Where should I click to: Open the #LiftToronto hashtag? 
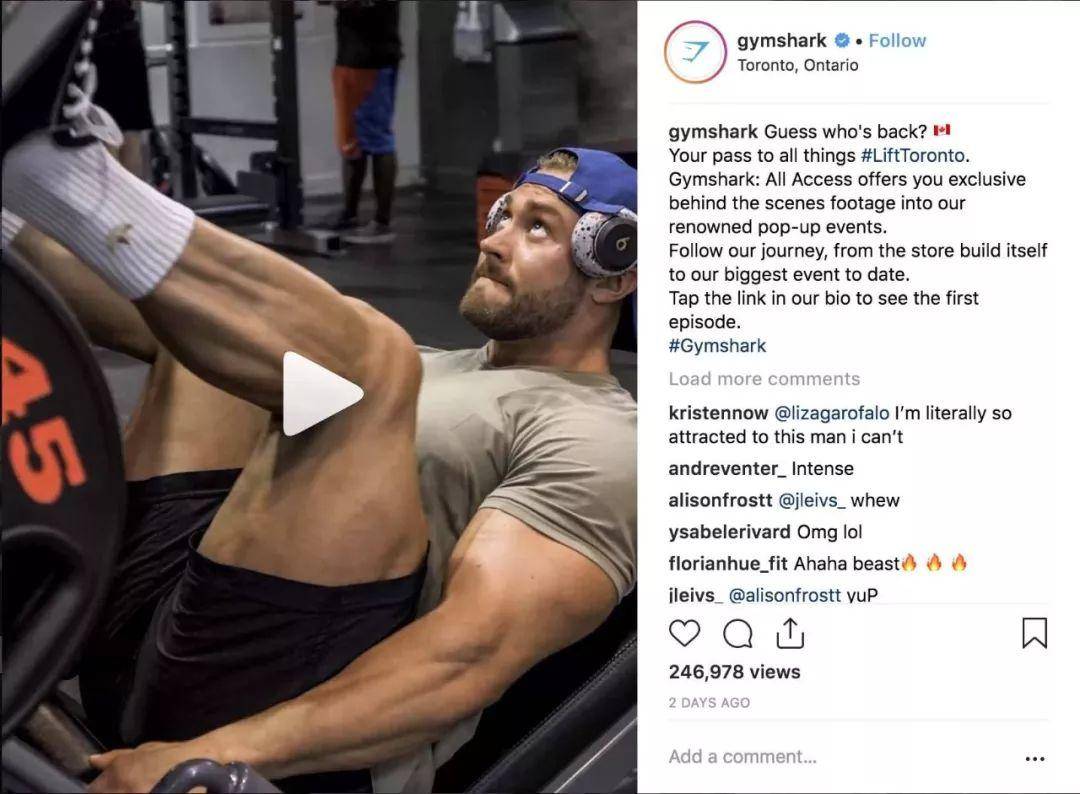[913, 156]
